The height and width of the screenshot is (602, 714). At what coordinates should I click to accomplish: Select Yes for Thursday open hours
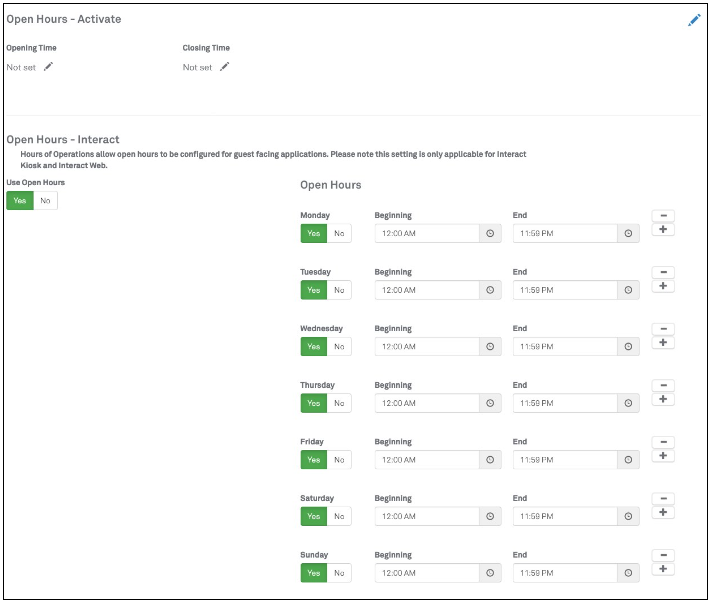click(313, 403)
